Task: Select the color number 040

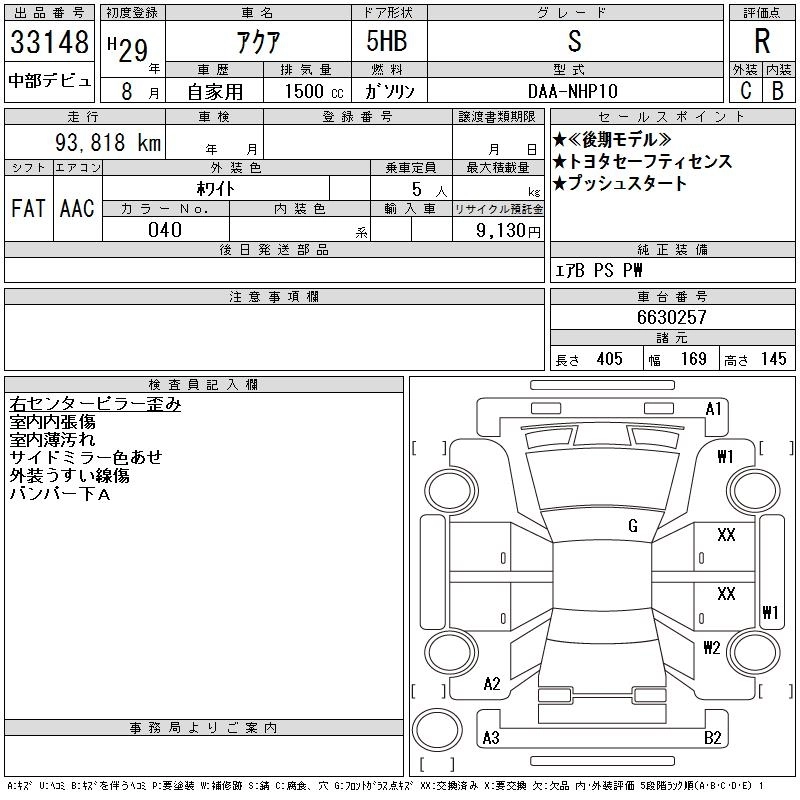Action: point(165,230)
